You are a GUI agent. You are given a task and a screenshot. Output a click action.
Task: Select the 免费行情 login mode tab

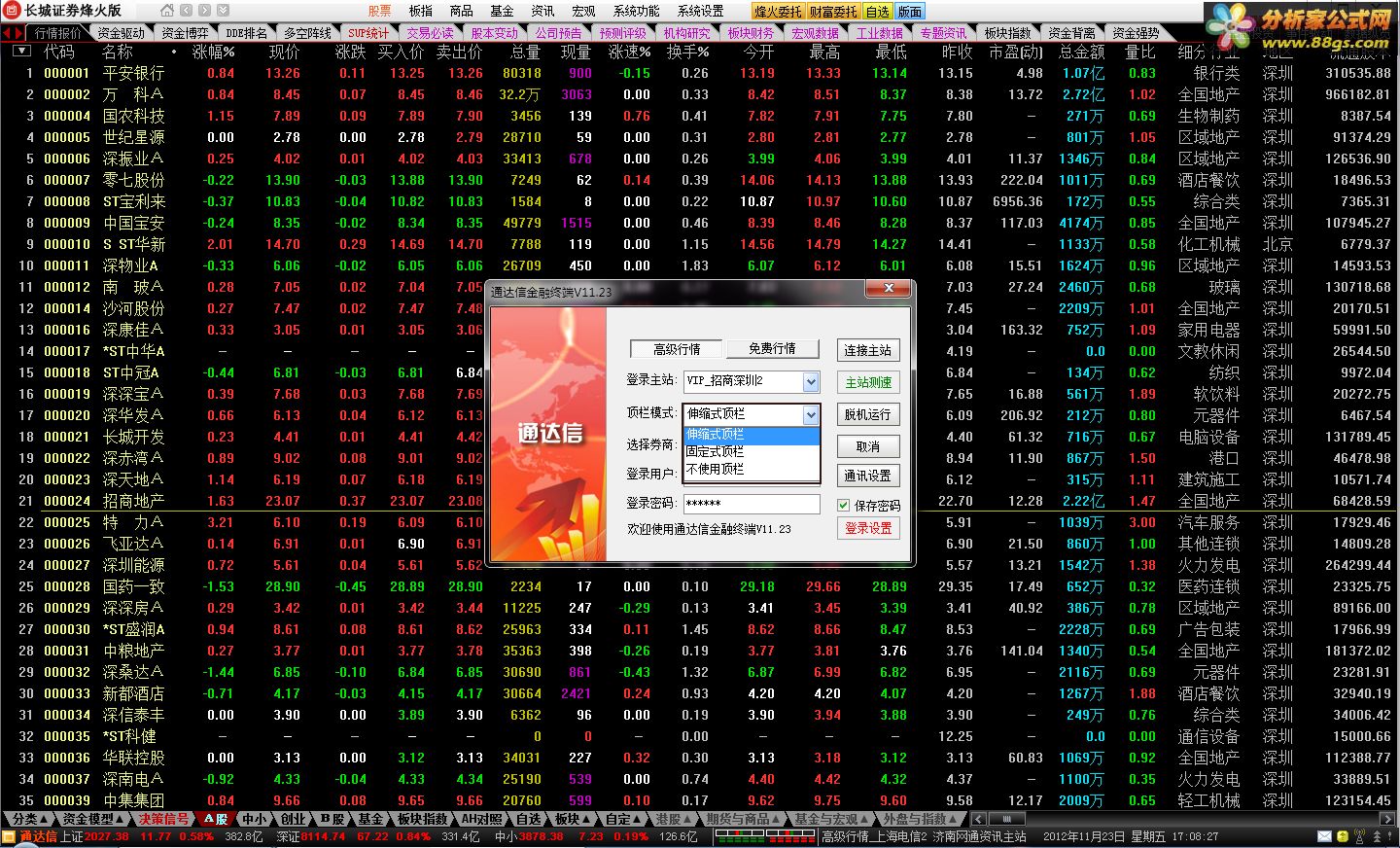(772, 349)
